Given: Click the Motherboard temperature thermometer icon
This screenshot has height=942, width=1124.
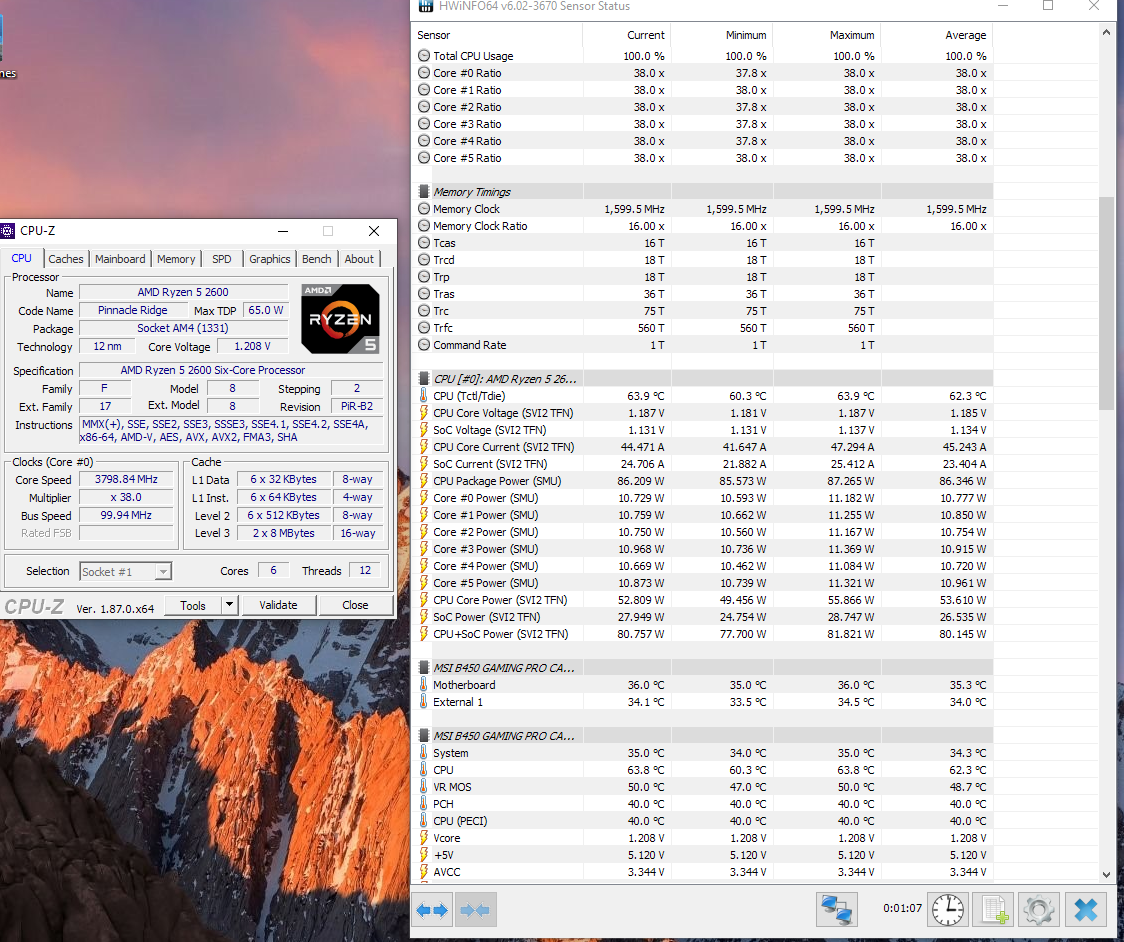Looking at the screenshot, I should 424,685.
